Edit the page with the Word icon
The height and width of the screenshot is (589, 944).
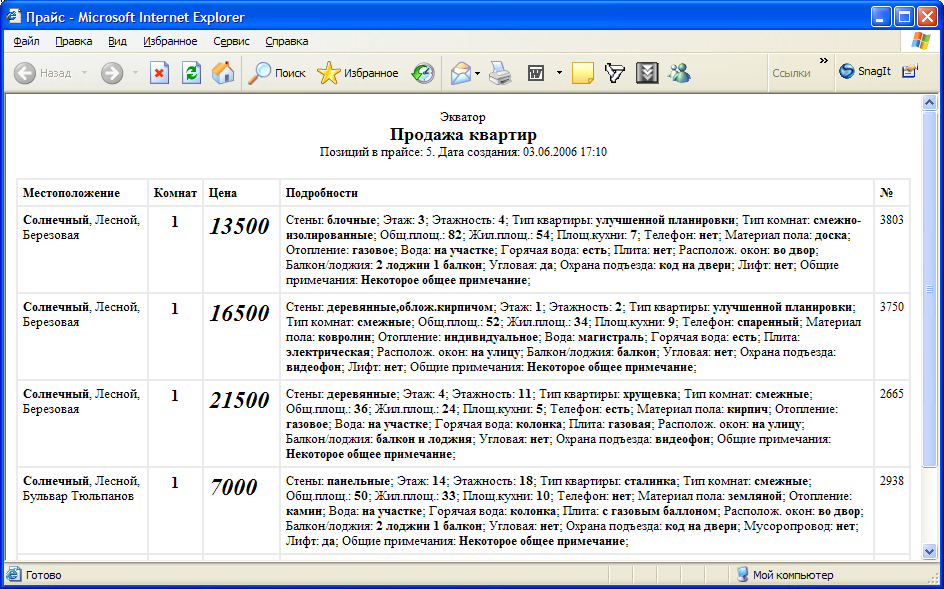[536, 73]
